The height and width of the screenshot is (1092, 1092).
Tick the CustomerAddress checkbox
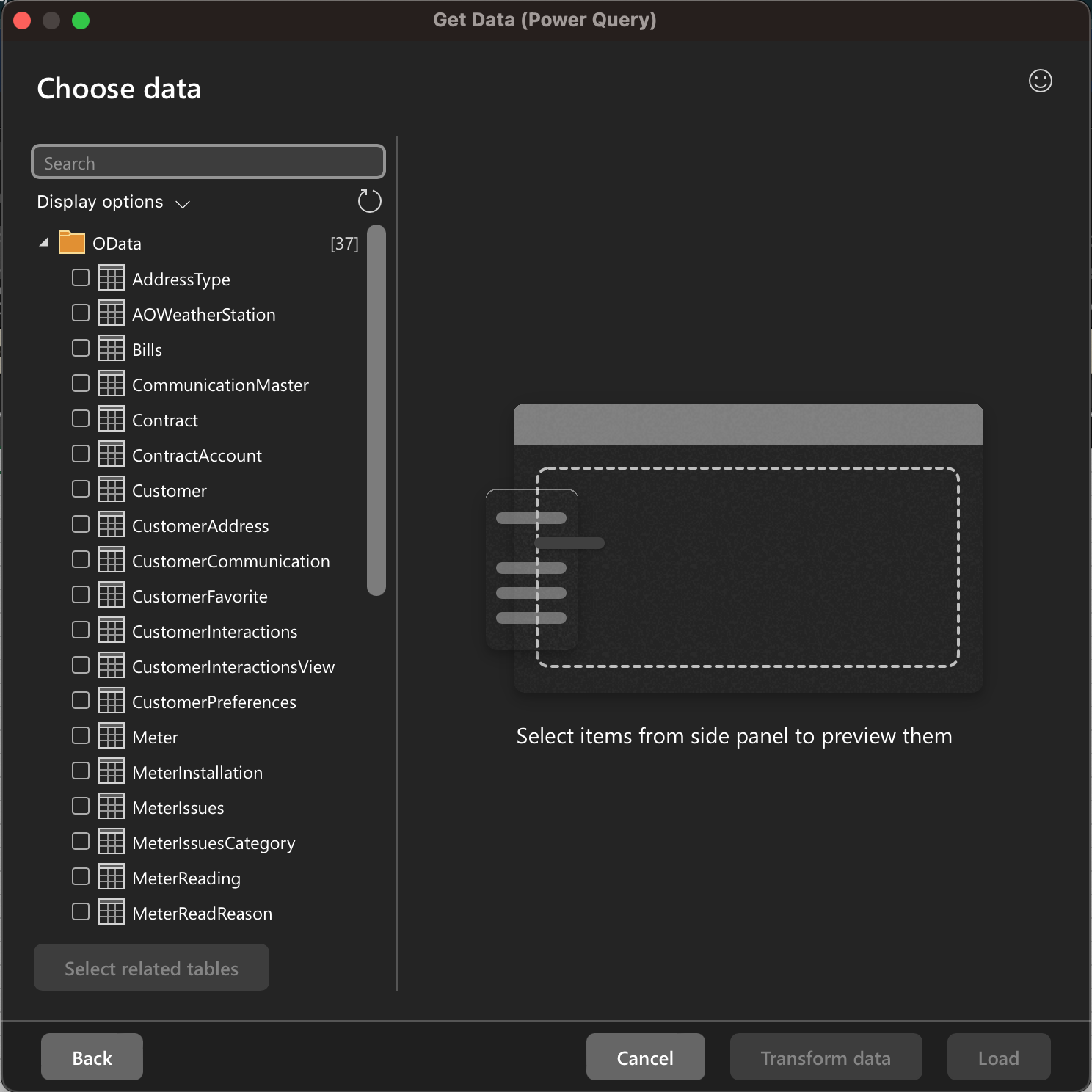(x=81, y=524)
